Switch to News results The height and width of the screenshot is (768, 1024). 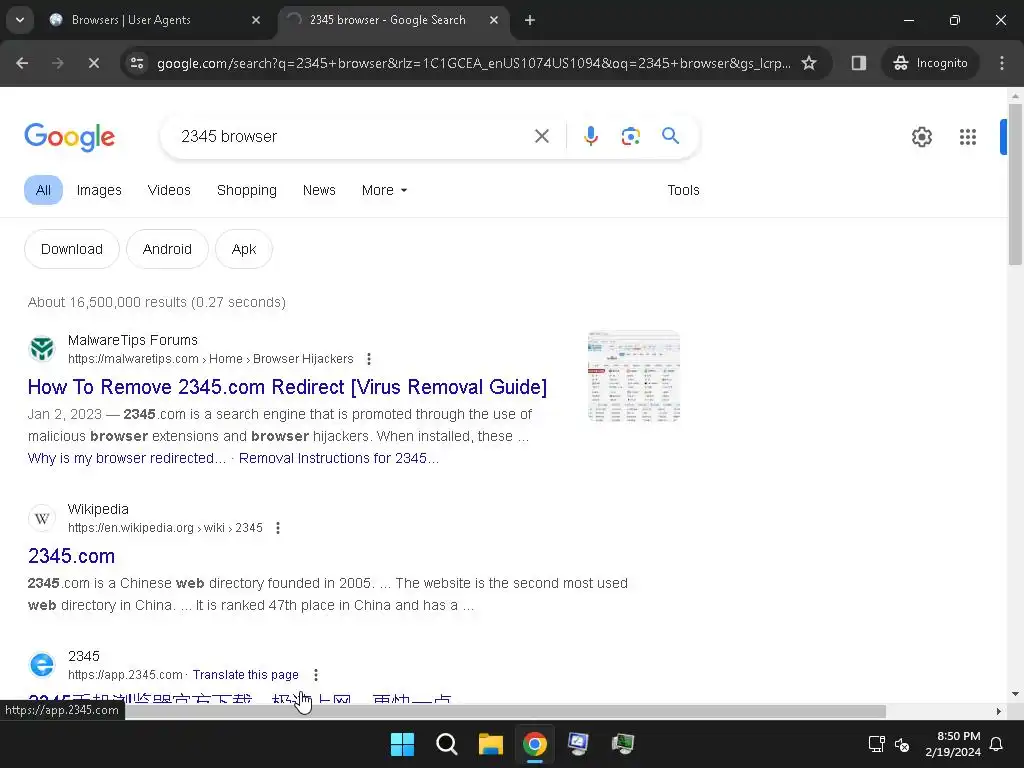pyautogui.click(x=319, y=190)
